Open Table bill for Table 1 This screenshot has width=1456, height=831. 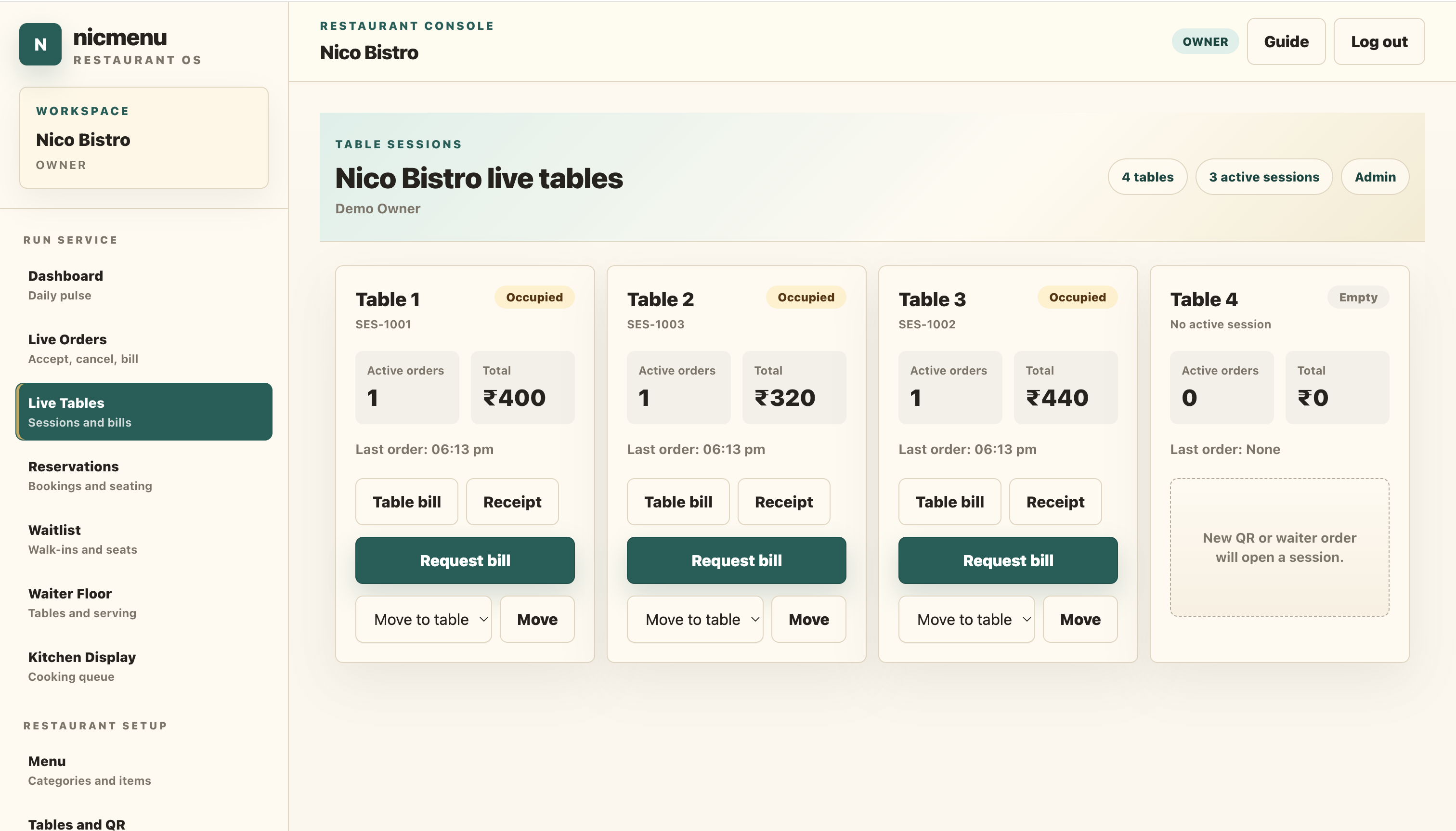coord(406,502)
